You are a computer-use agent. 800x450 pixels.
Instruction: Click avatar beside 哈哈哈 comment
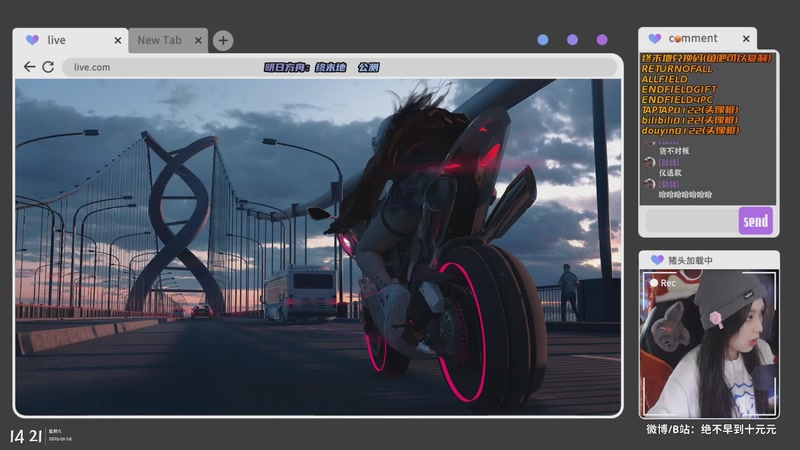click(649, 184)
